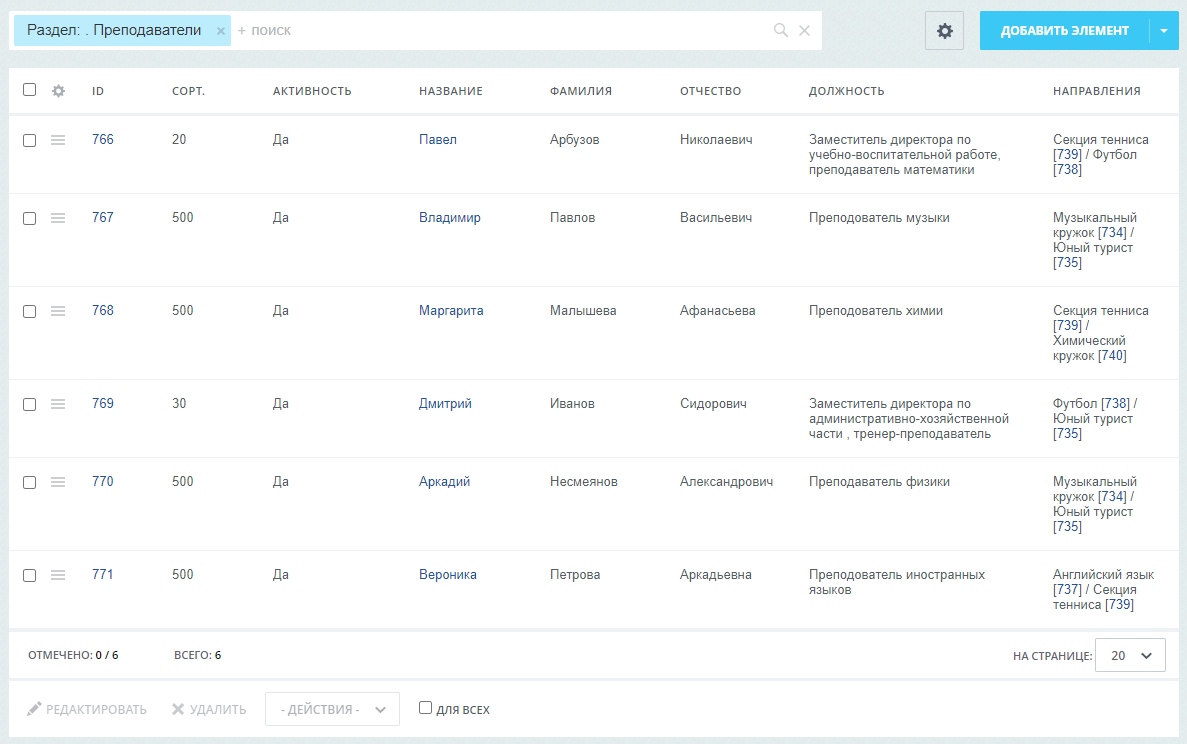Click the Сидорович patronymic cell

[x=713, y=403]
